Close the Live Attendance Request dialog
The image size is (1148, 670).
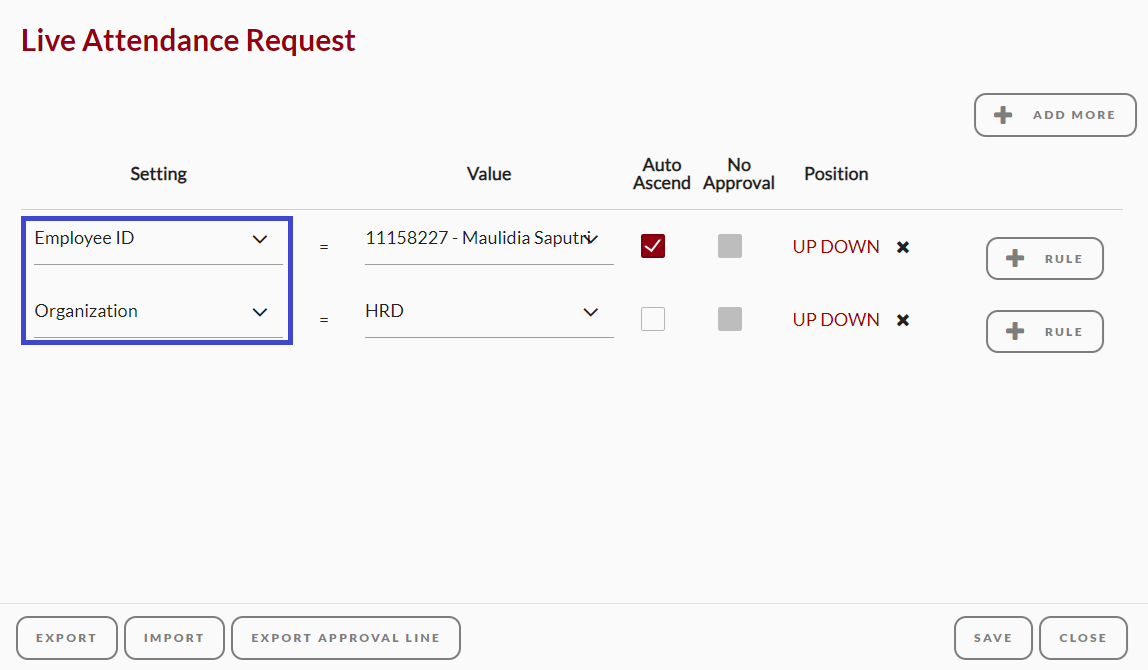[1083, 638]
